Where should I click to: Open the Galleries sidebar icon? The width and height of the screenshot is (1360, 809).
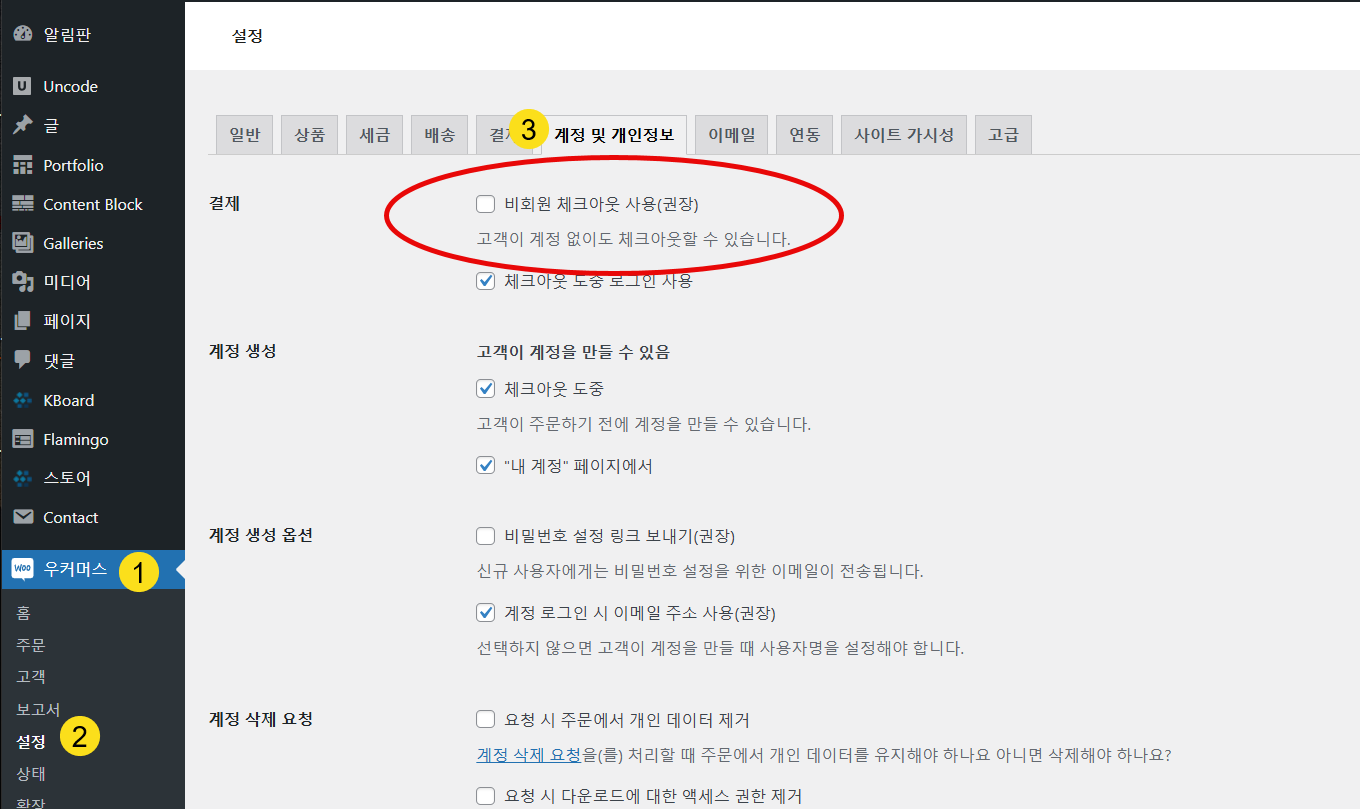click(x=22, y=242)
